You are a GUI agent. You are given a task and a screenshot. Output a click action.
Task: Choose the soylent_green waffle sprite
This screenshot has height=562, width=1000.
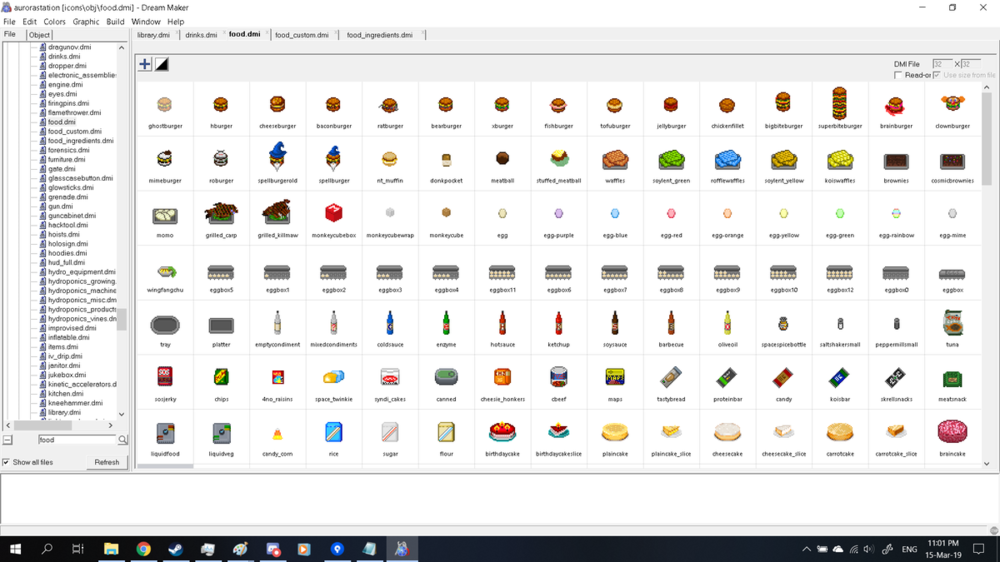pos(671,160)
